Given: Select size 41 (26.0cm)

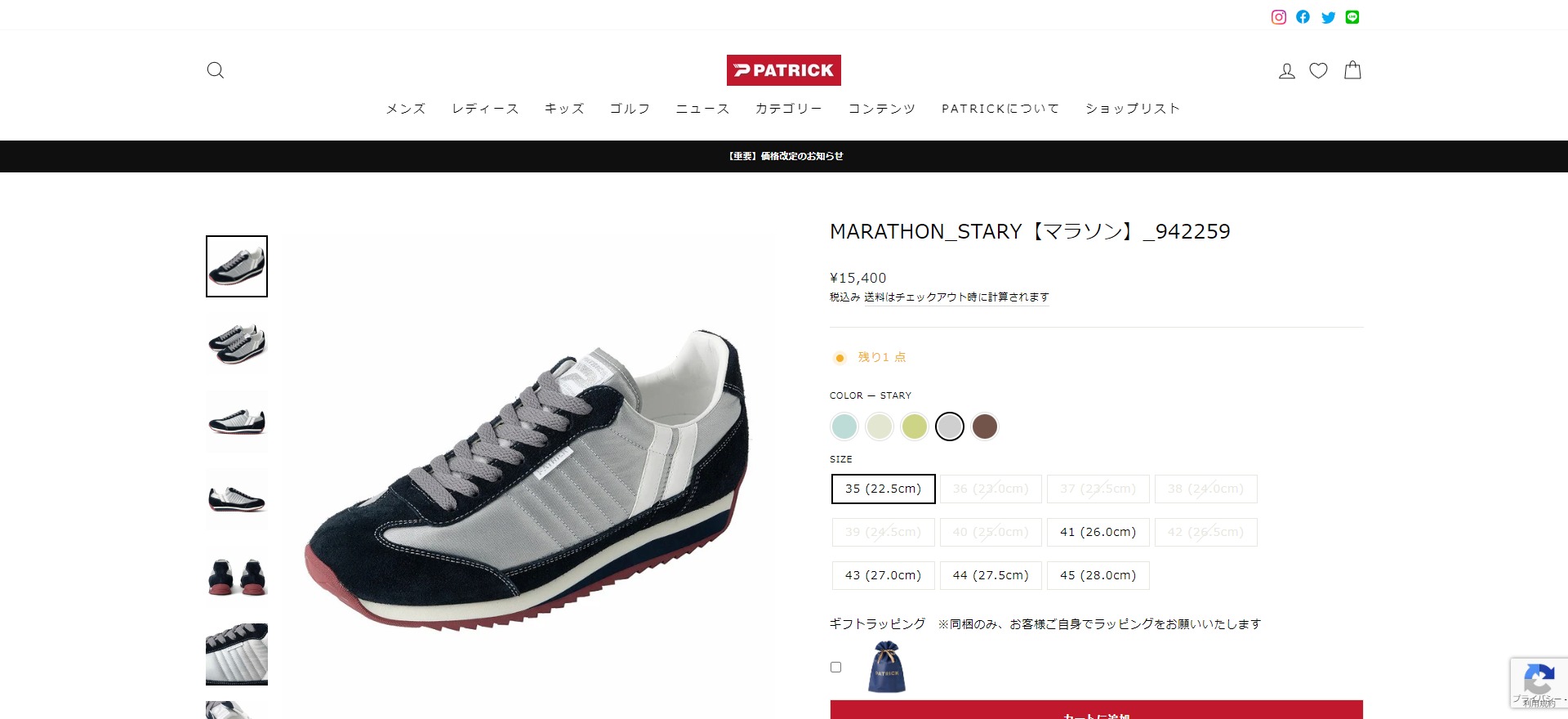Looking at the screenshot, I should click(1098, 532).
